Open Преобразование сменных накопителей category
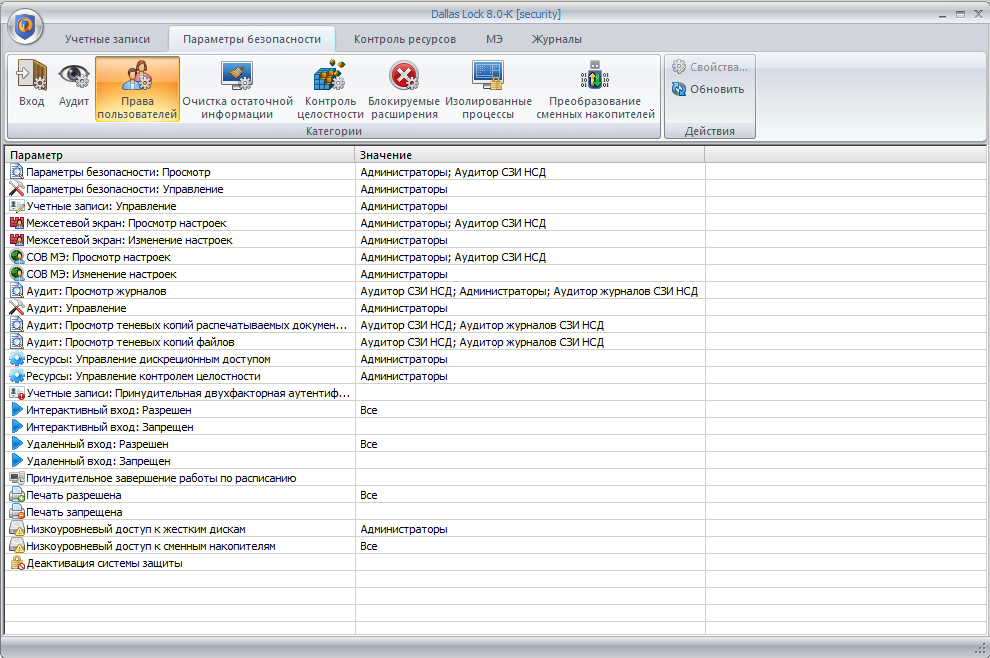This screenshot has height=658, width=990. 595,88
